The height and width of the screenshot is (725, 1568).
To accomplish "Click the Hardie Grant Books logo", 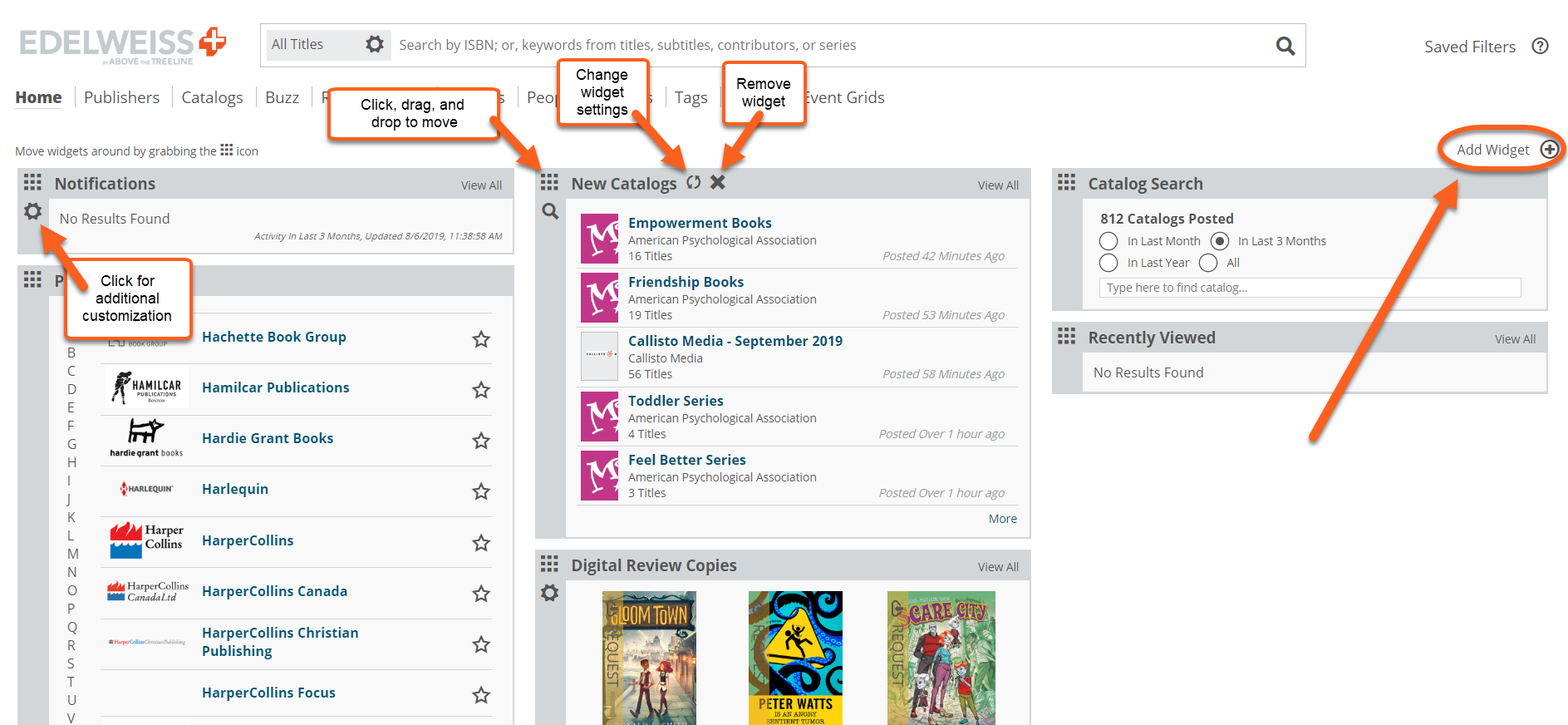I will (x=146, y=438).
